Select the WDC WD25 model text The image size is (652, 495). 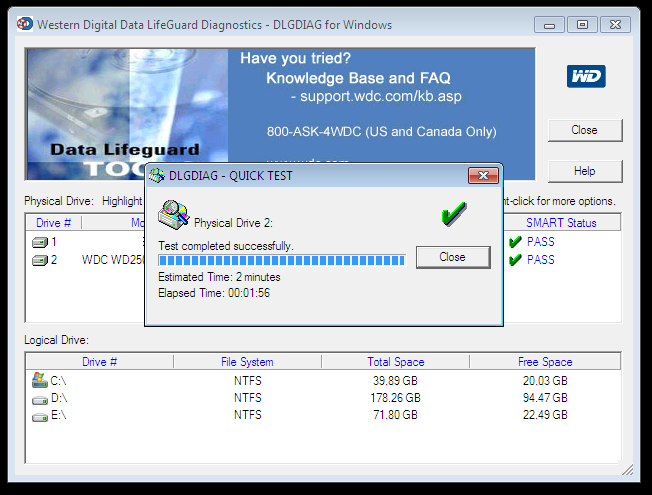click(113, 260)
